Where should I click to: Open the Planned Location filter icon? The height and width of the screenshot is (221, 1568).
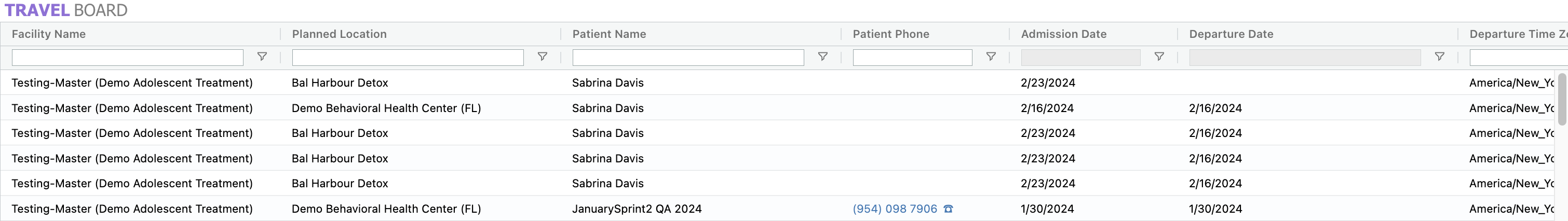point(542,57)
